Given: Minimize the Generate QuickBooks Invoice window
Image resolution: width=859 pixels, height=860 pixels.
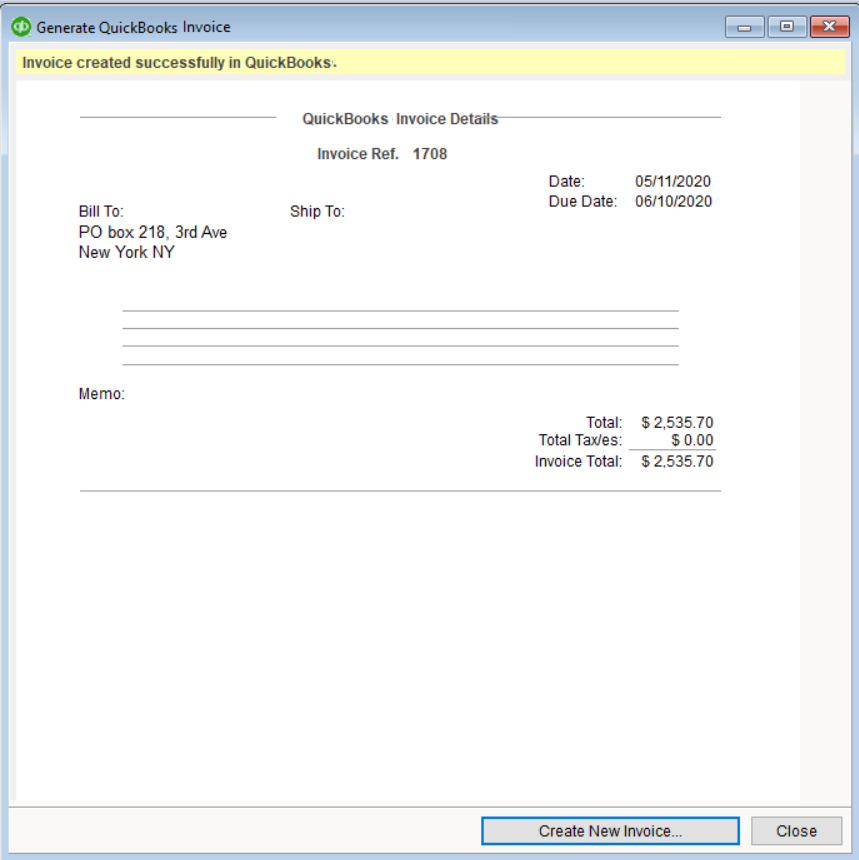Looking at the screenshot, I should [x=745, y=27].
